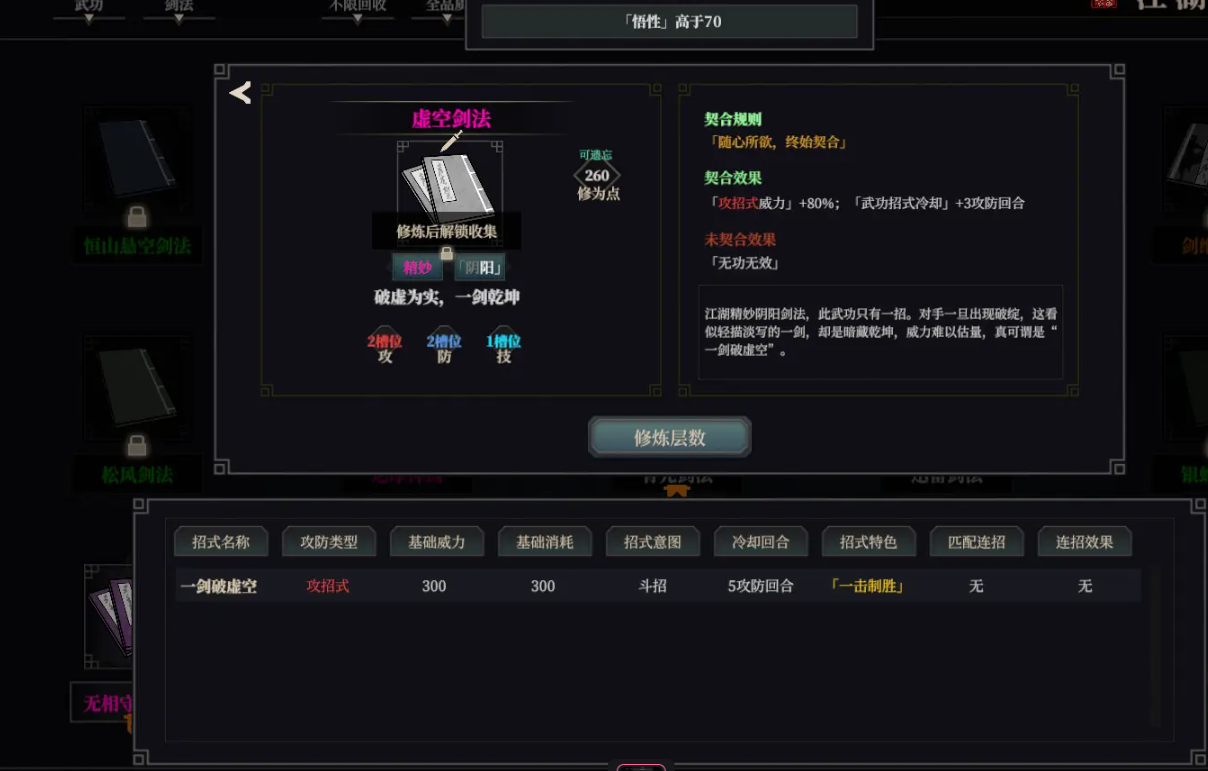Click the 260 修为点 diamond icon
Image resolution: width=1208 pixels, height=771 pixels.
pos(597,175)
